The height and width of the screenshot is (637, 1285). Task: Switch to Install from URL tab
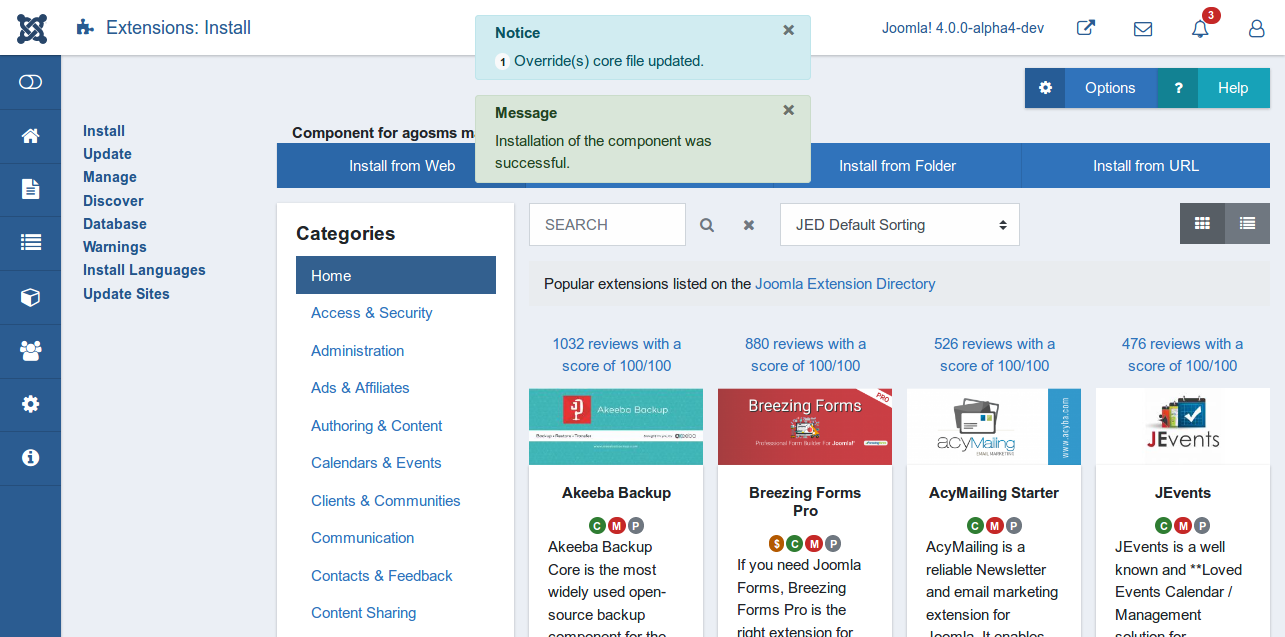[1146, 166]
